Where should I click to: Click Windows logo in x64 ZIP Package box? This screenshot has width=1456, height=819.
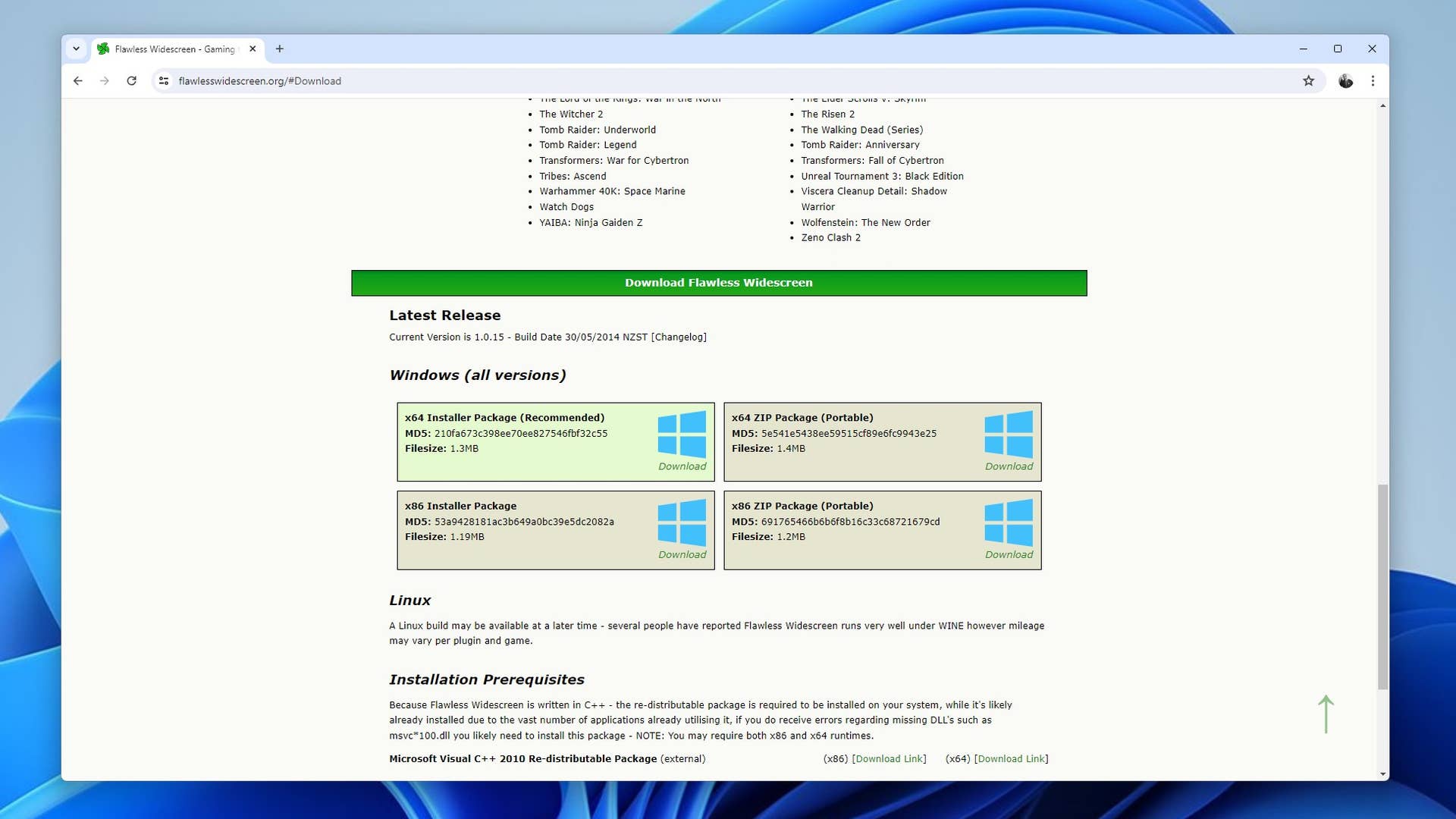coord(1009,434)
